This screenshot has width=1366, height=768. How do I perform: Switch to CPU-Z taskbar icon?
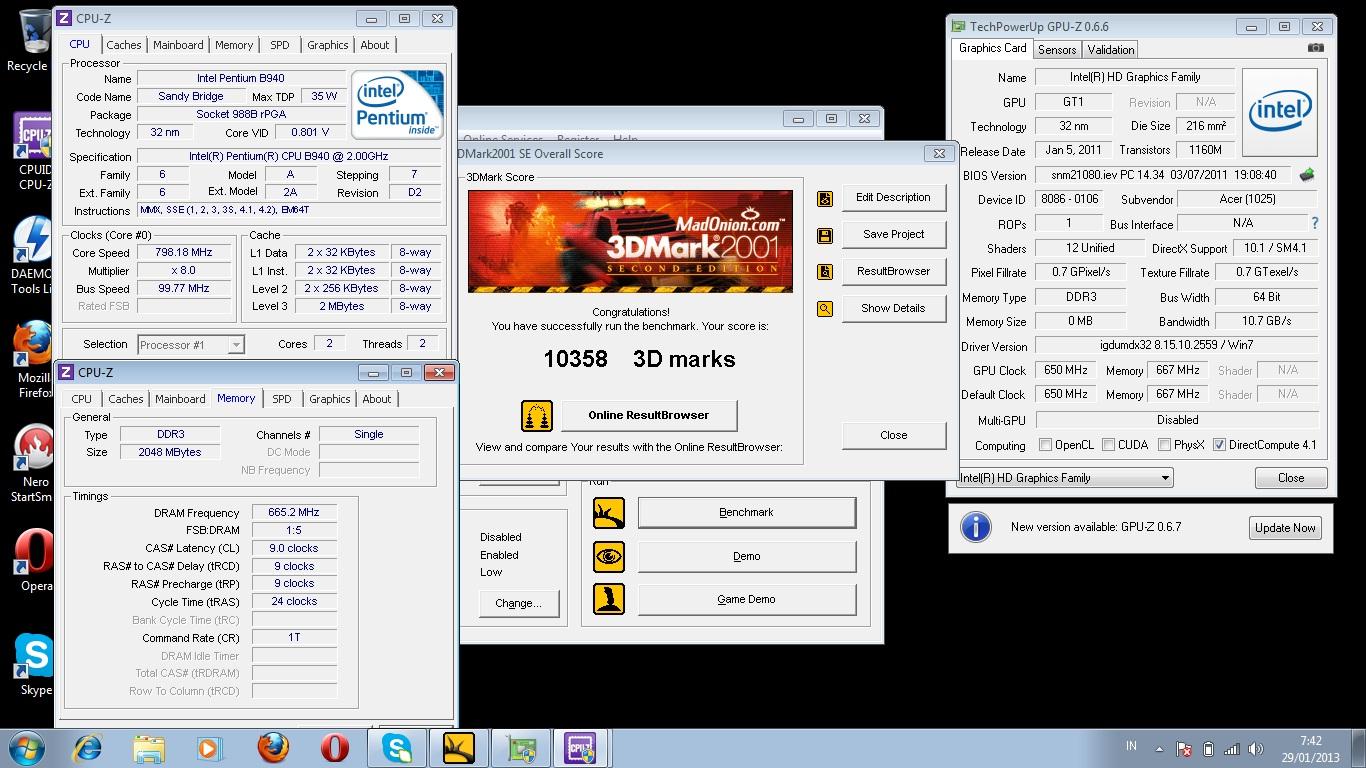(580, 748)
